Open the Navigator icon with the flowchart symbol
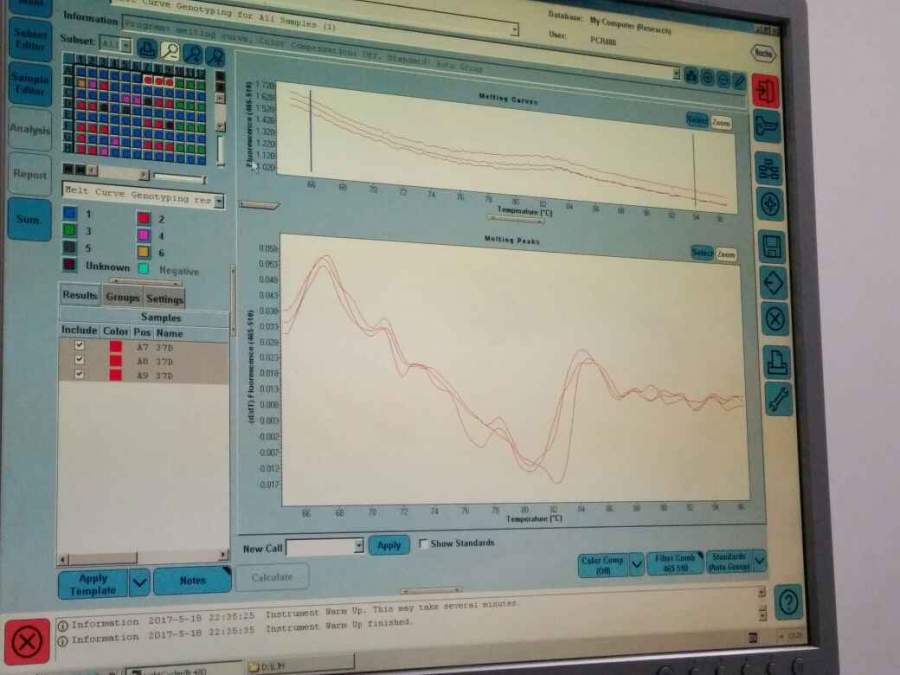The width and height of the screenshot is (900, 675). pyautogui.click(x=769, y=168)
